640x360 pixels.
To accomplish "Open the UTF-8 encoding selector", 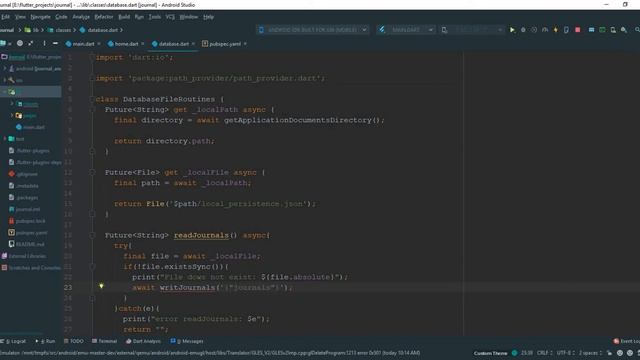I will pos(565,353).
